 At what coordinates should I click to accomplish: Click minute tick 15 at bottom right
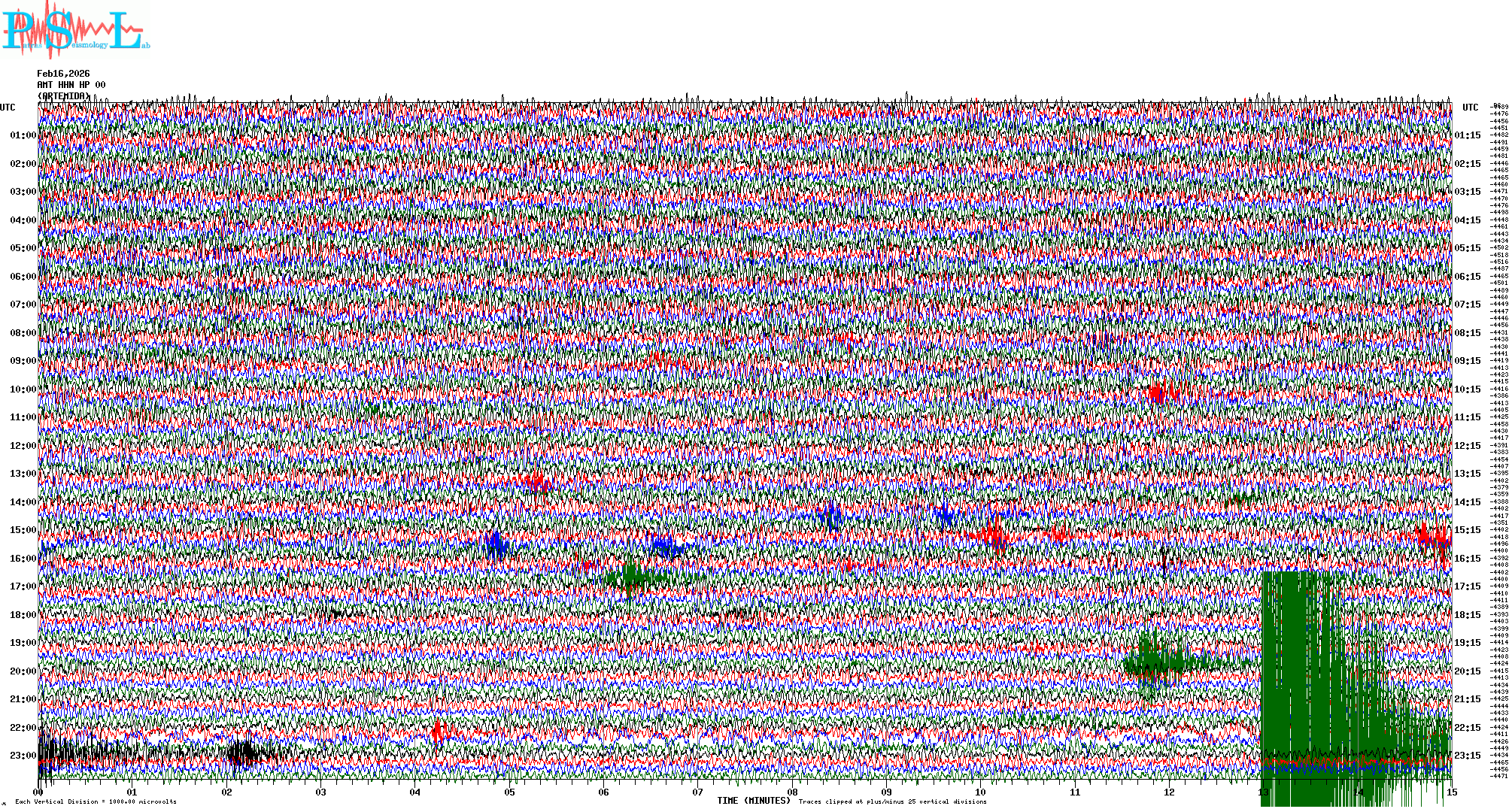coord(1451,792)
